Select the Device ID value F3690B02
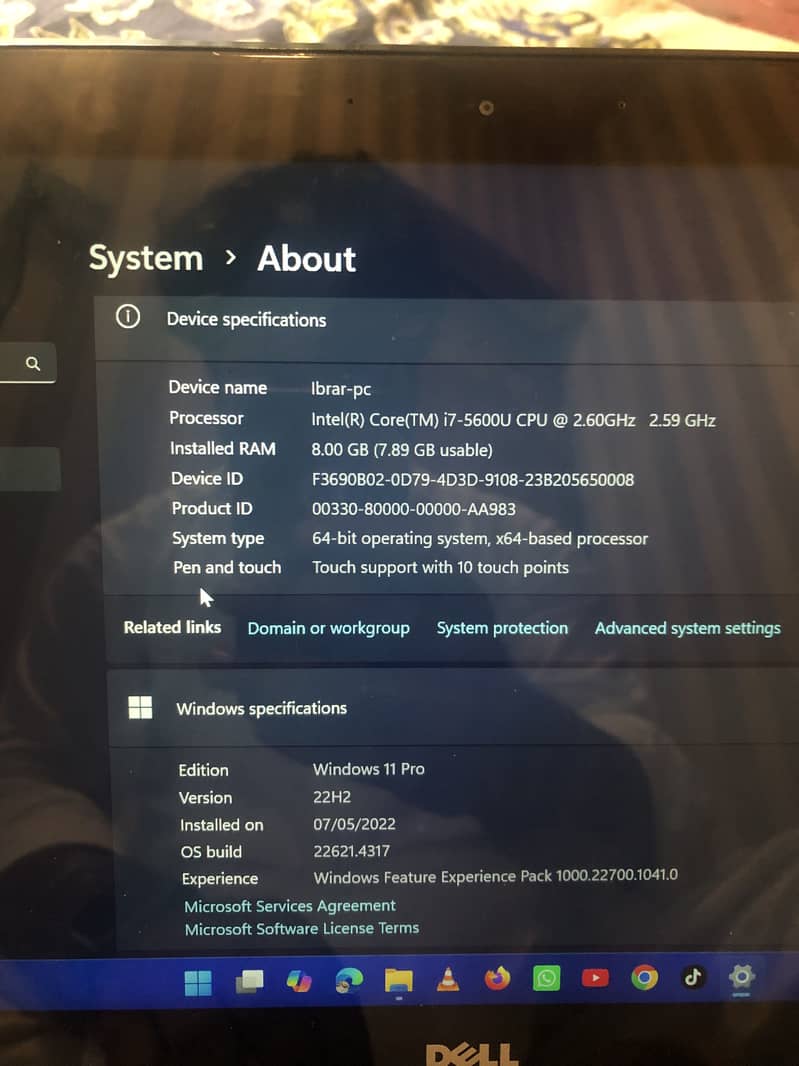This screenshot has width=799, height=1066. pyautogui.click(x=473, y=480)
